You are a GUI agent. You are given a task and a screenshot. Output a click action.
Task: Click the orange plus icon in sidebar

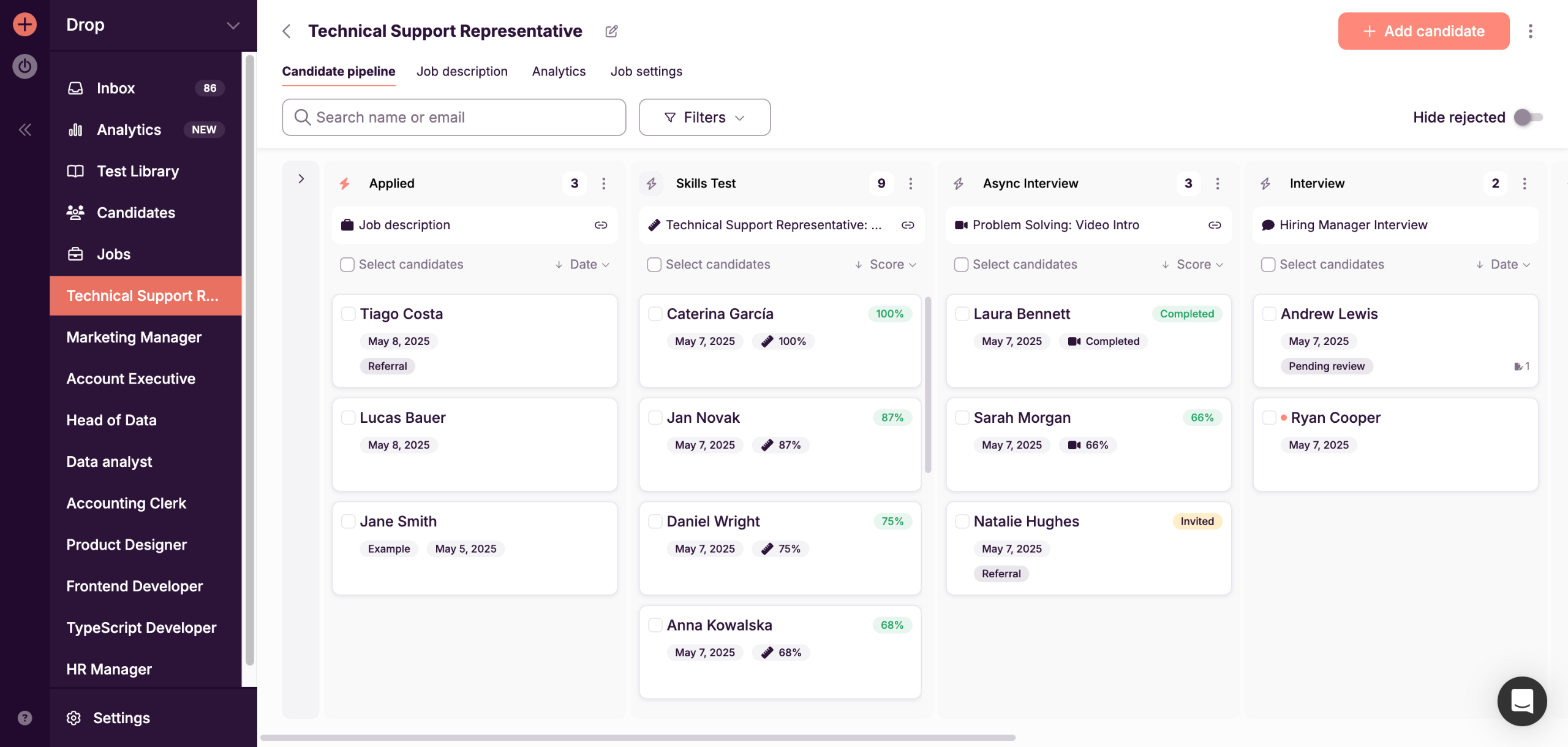(24, 25)
